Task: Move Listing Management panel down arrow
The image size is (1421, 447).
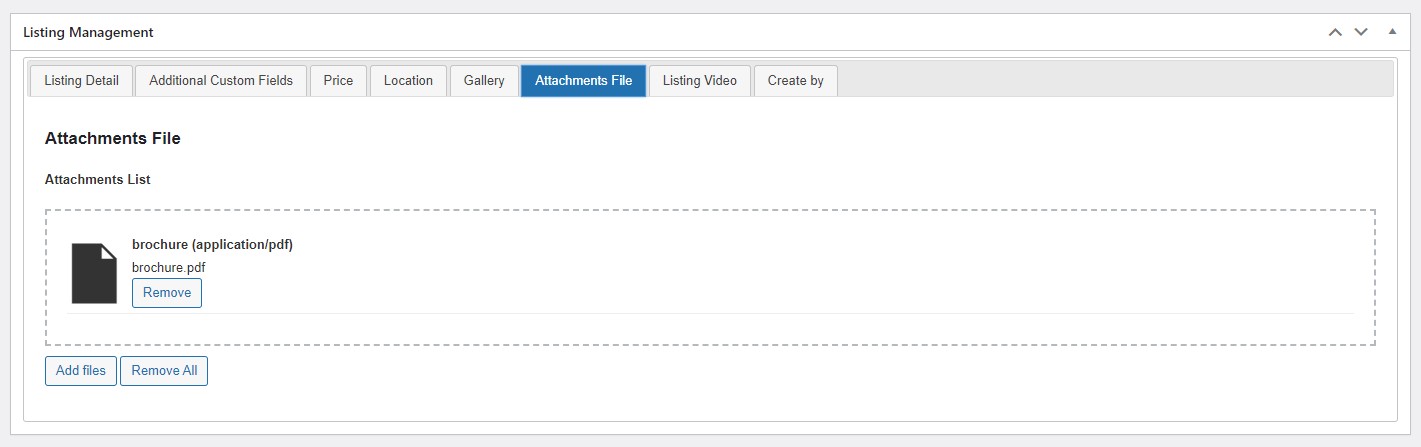Action: tap(1361, 32)
